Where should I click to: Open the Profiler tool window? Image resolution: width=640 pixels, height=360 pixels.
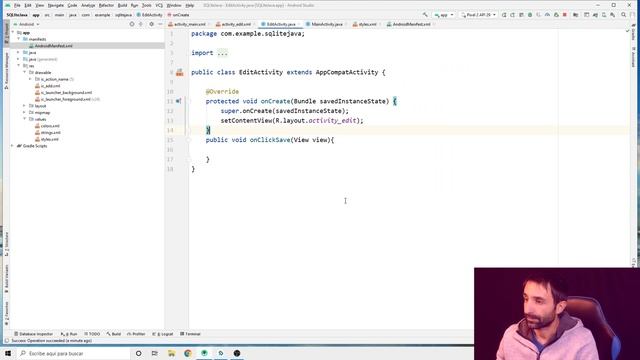136,334
